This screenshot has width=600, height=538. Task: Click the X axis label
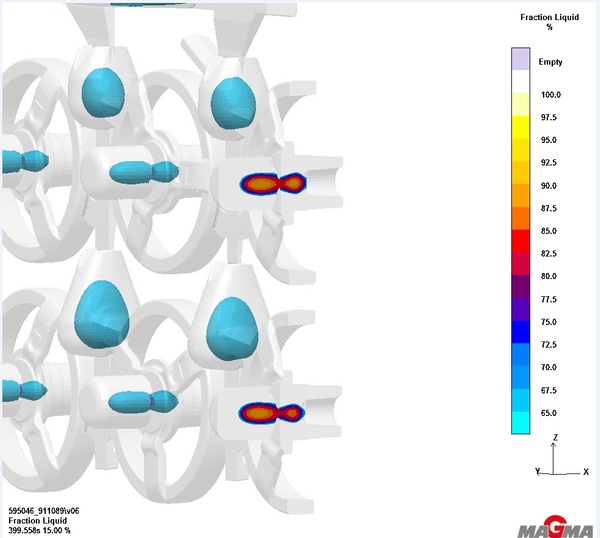tap(585, 470)
